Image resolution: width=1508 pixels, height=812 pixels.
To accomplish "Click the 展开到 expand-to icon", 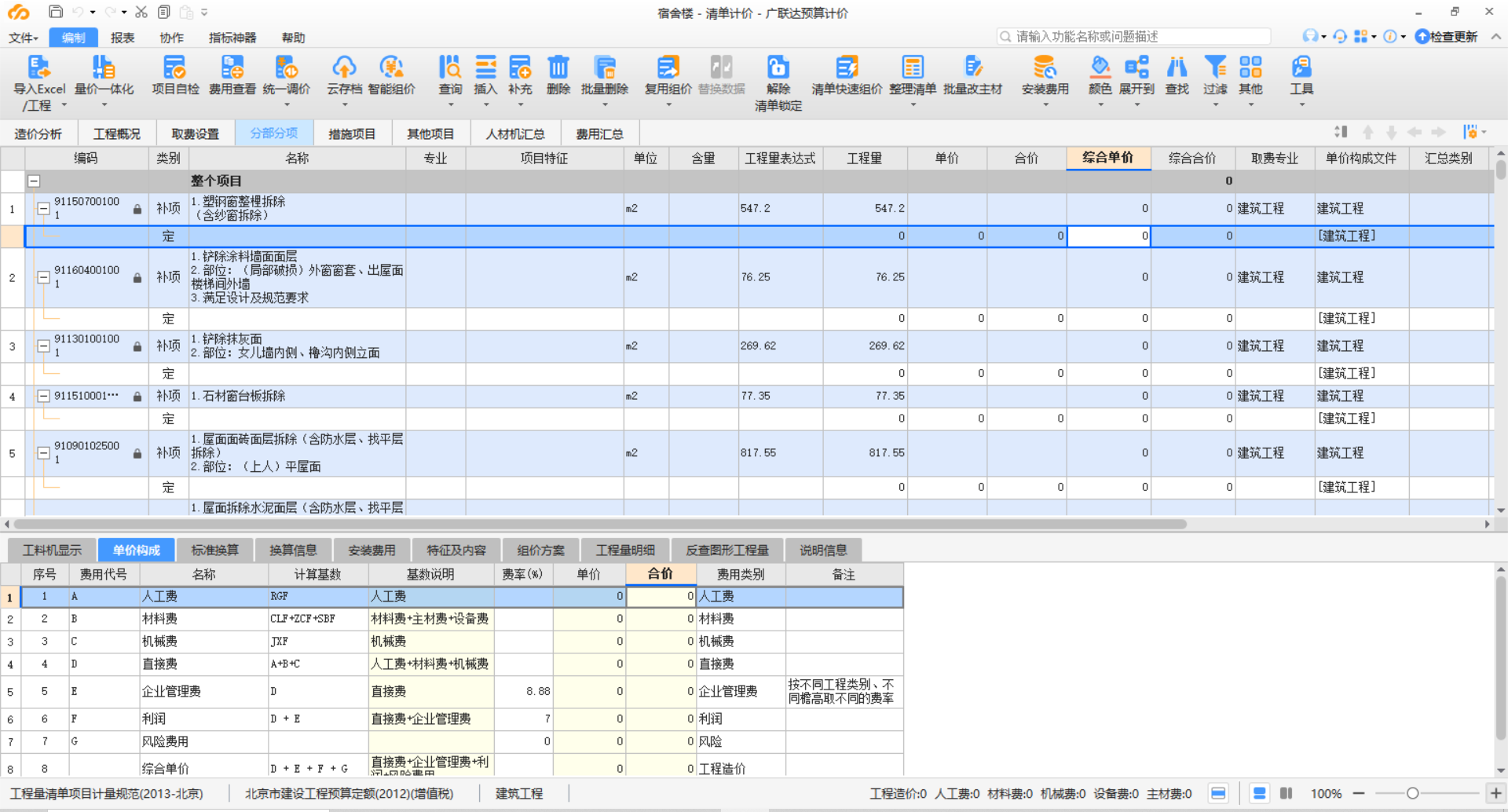I will tap(1136, 68).
